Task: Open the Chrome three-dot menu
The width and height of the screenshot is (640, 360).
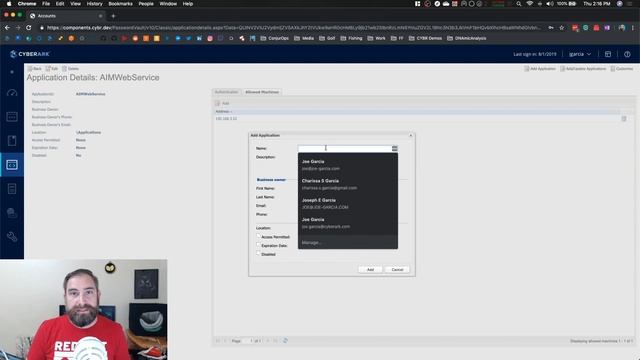Action: tap(633, 27)
